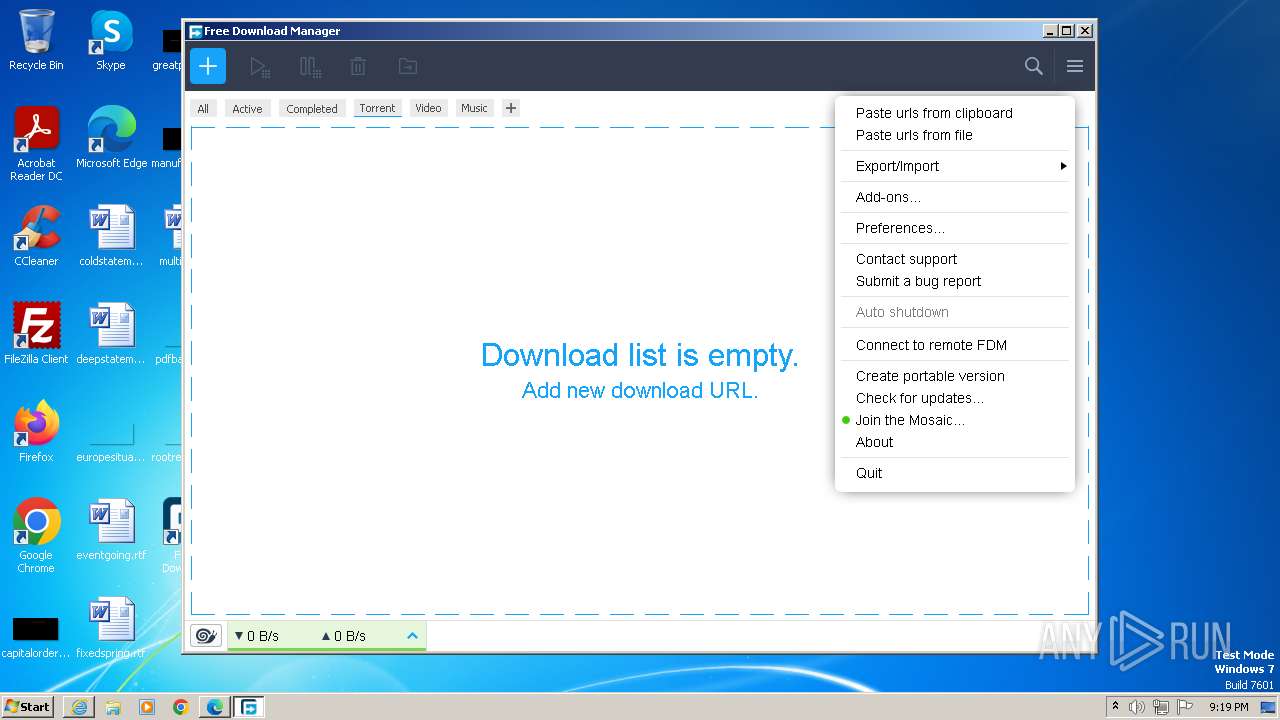Choose Paste urls from clipboard

pos(955,113)
